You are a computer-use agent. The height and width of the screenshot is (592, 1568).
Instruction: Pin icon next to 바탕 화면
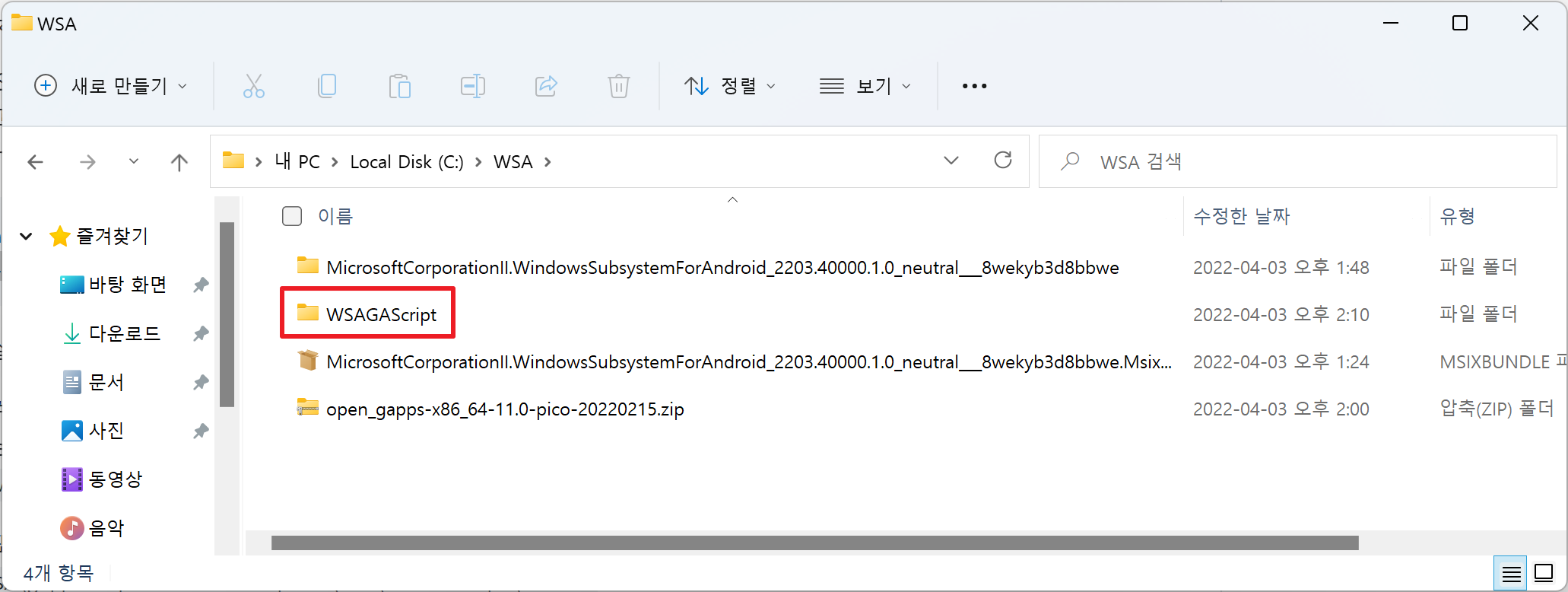(201, 285)
